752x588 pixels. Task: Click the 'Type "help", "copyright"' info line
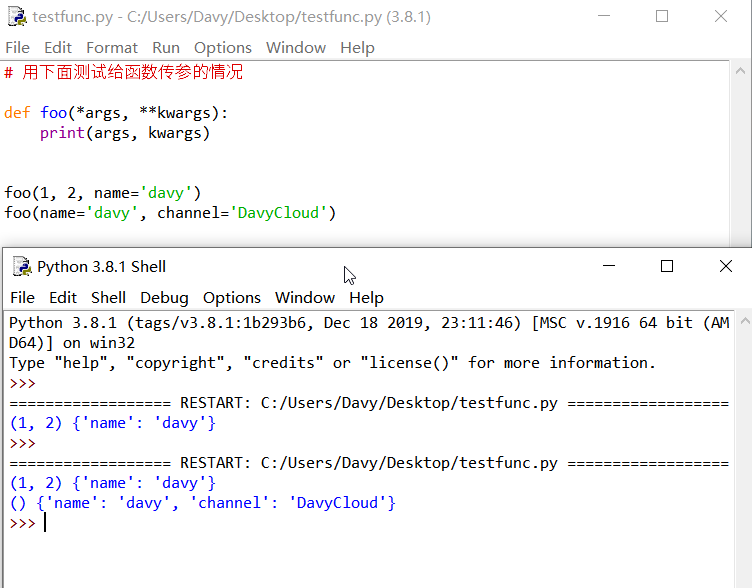point(332,363)
